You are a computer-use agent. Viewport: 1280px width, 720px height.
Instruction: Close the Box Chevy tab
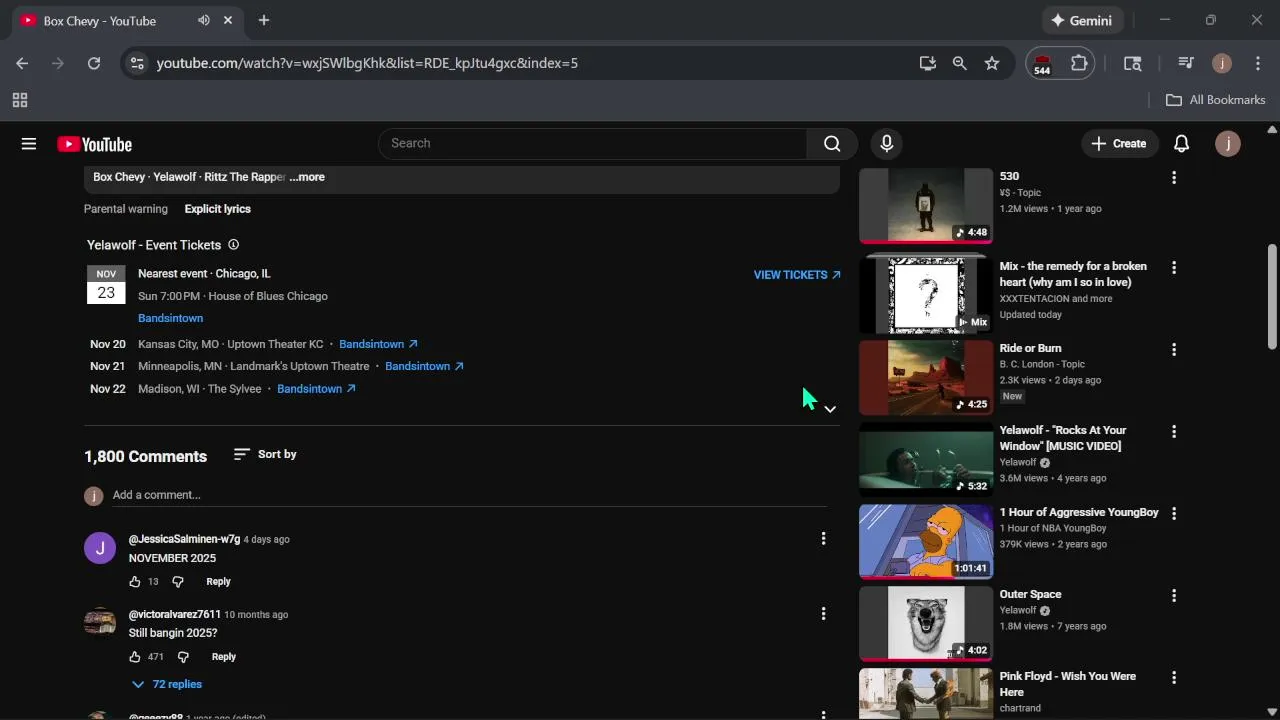(228, 20)
